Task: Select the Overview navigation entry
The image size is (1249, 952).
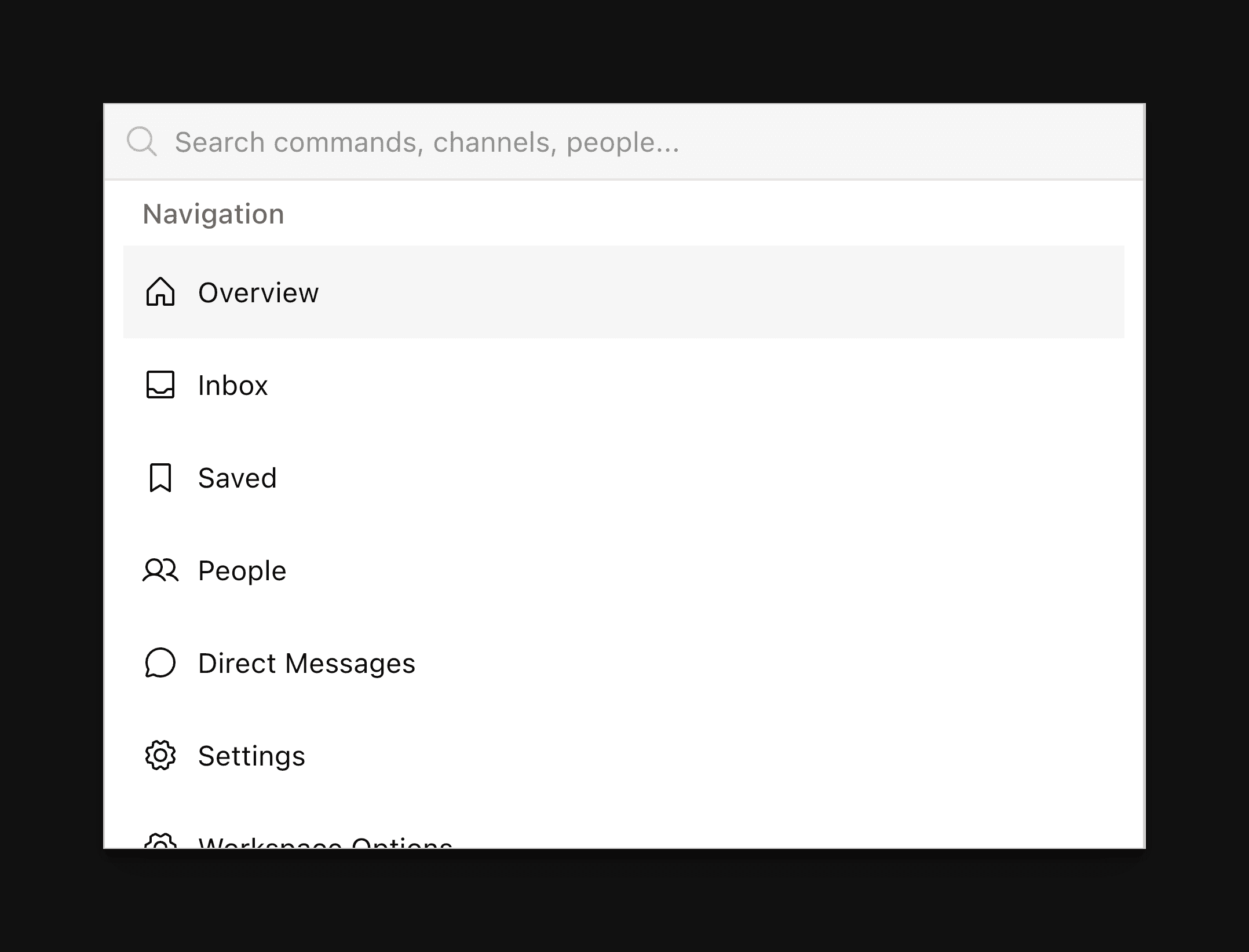Action: [x=258, y=294]
